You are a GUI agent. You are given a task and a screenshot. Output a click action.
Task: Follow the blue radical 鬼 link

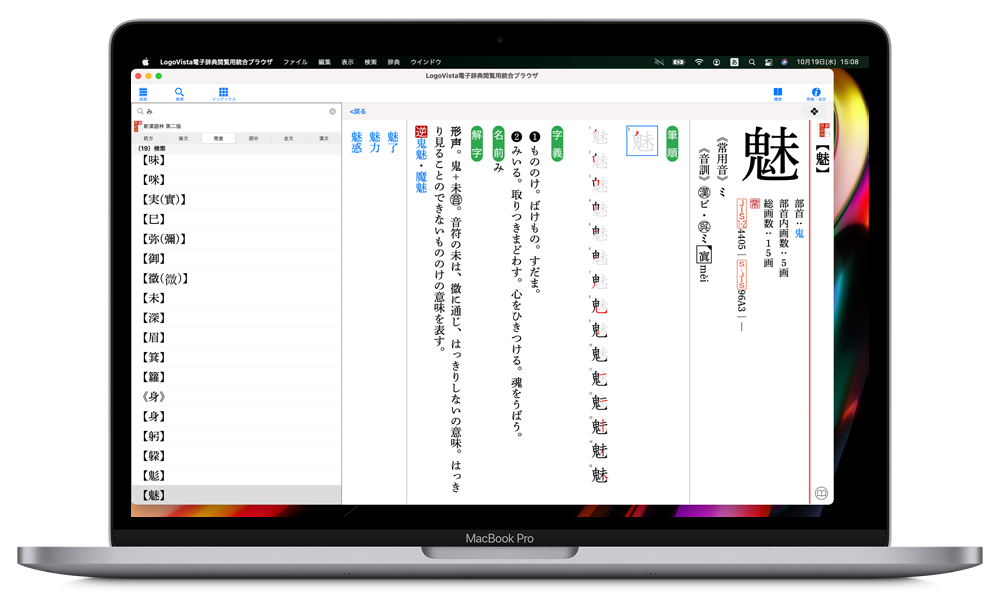tap(799, 233)
